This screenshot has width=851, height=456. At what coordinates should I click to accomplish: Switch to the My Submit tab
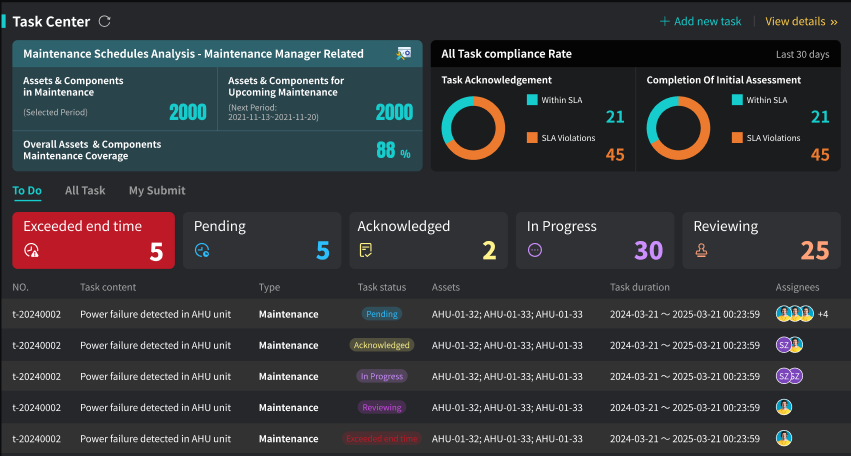(157, 190)
